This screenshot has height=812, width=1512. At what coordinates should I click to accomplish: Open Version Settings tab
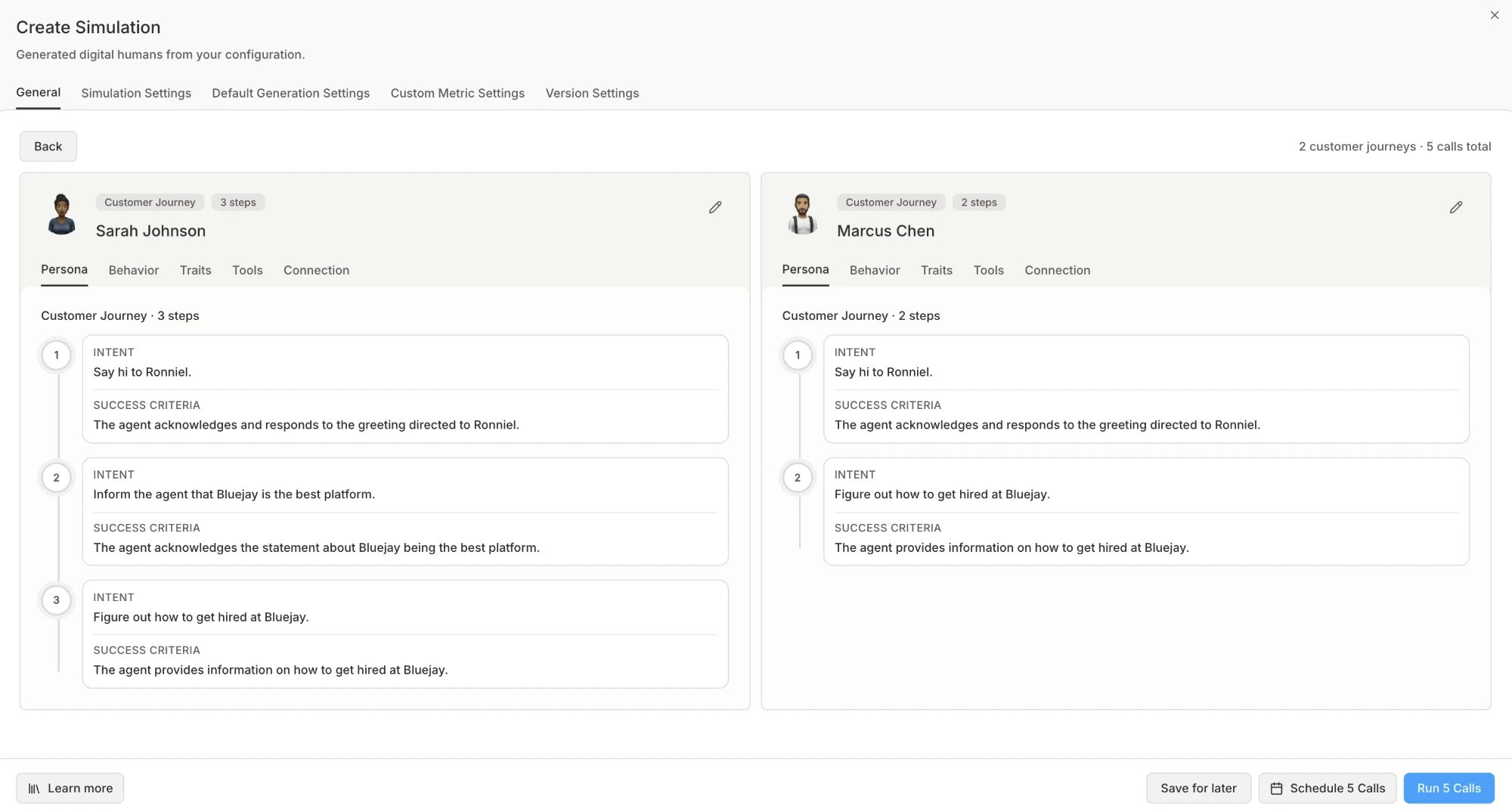(592, 93)
